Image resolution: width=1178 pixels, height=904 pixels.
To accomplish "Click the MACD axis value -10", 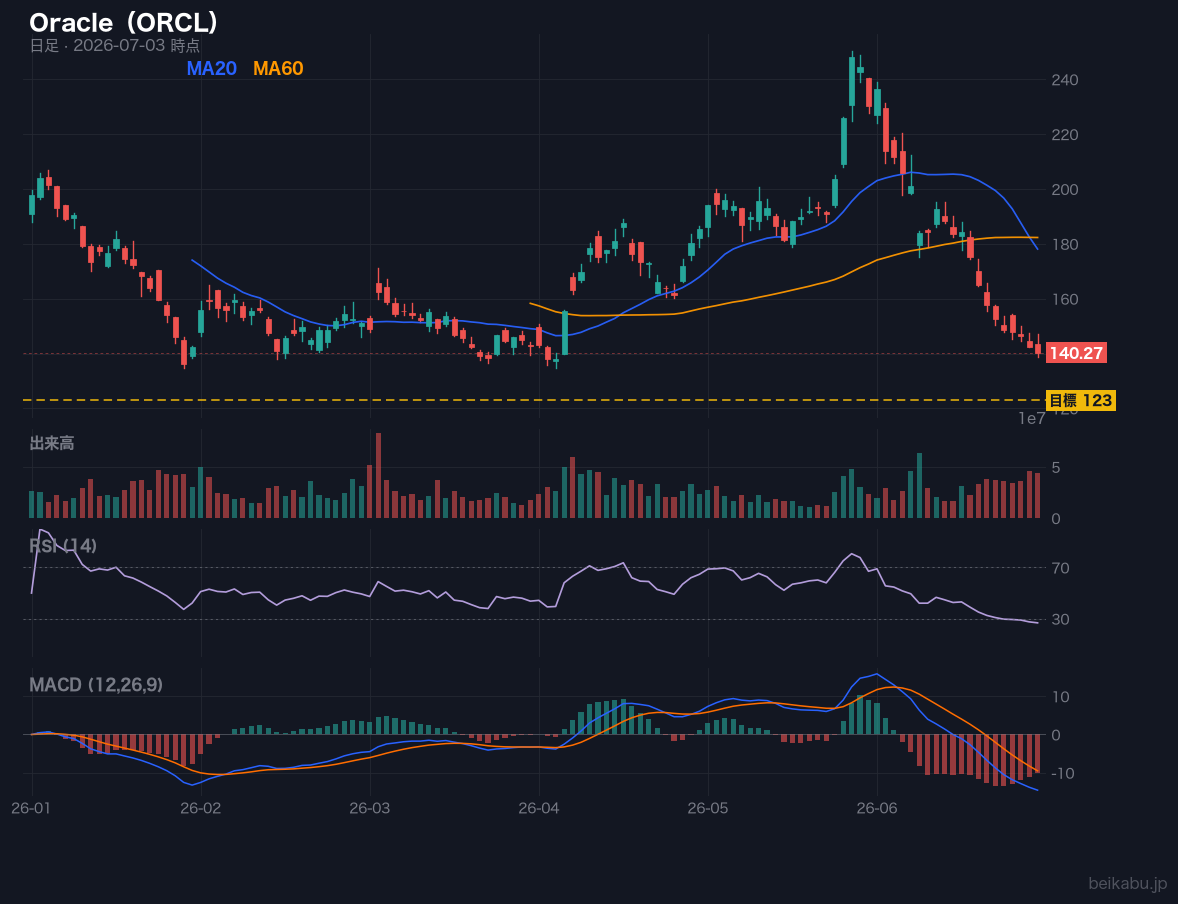I will click(x=1063, y=773).
